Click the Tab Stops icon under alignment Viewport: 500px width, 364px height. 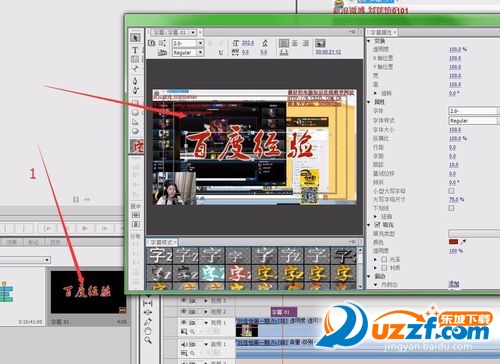(x=284, y=52)
